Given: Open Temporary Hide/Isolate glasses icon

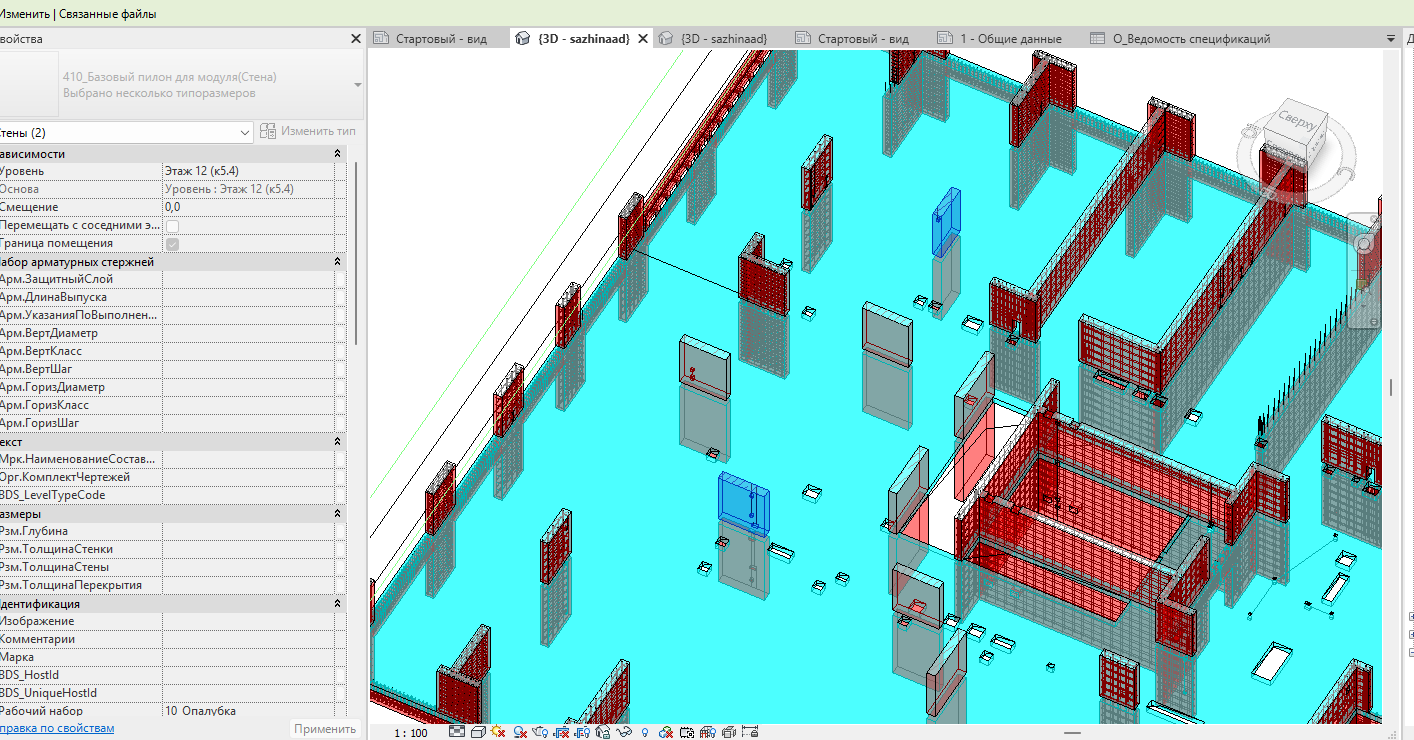Looking at the screenshot, I should 626,732.
